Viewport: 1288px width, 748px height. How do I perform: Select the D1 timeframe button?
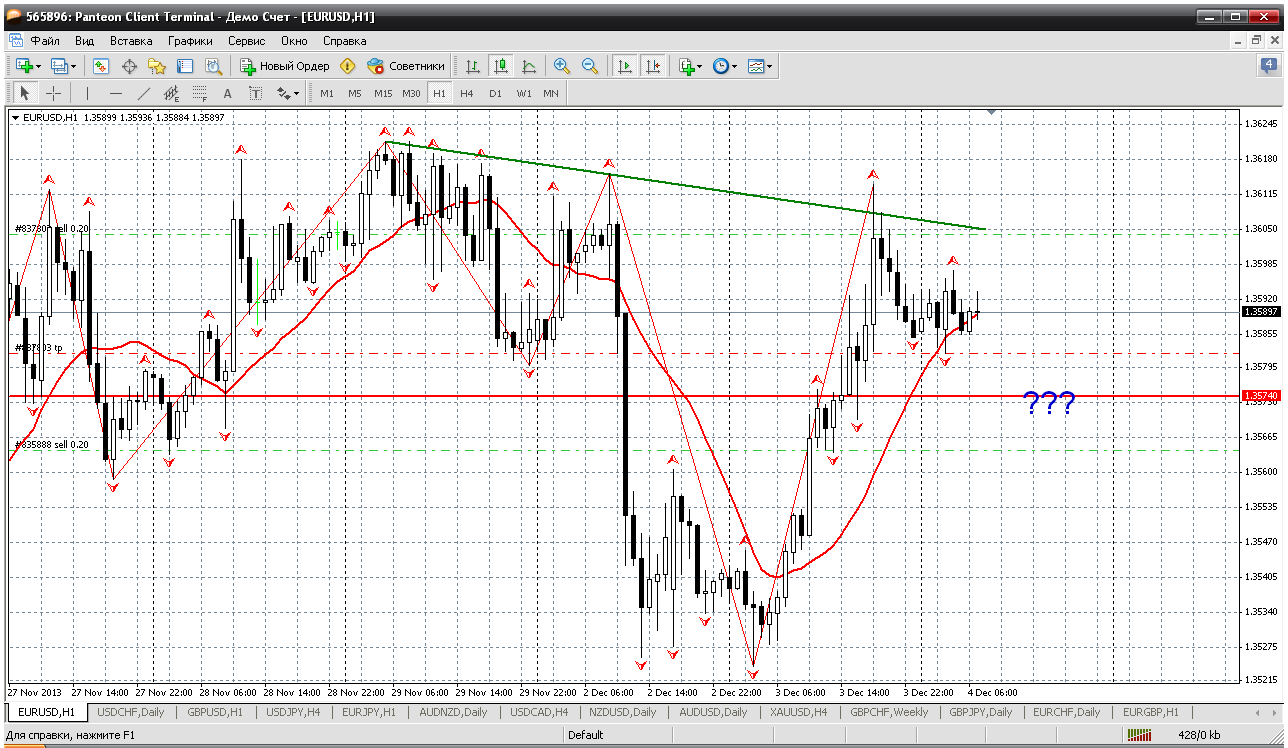495,93
